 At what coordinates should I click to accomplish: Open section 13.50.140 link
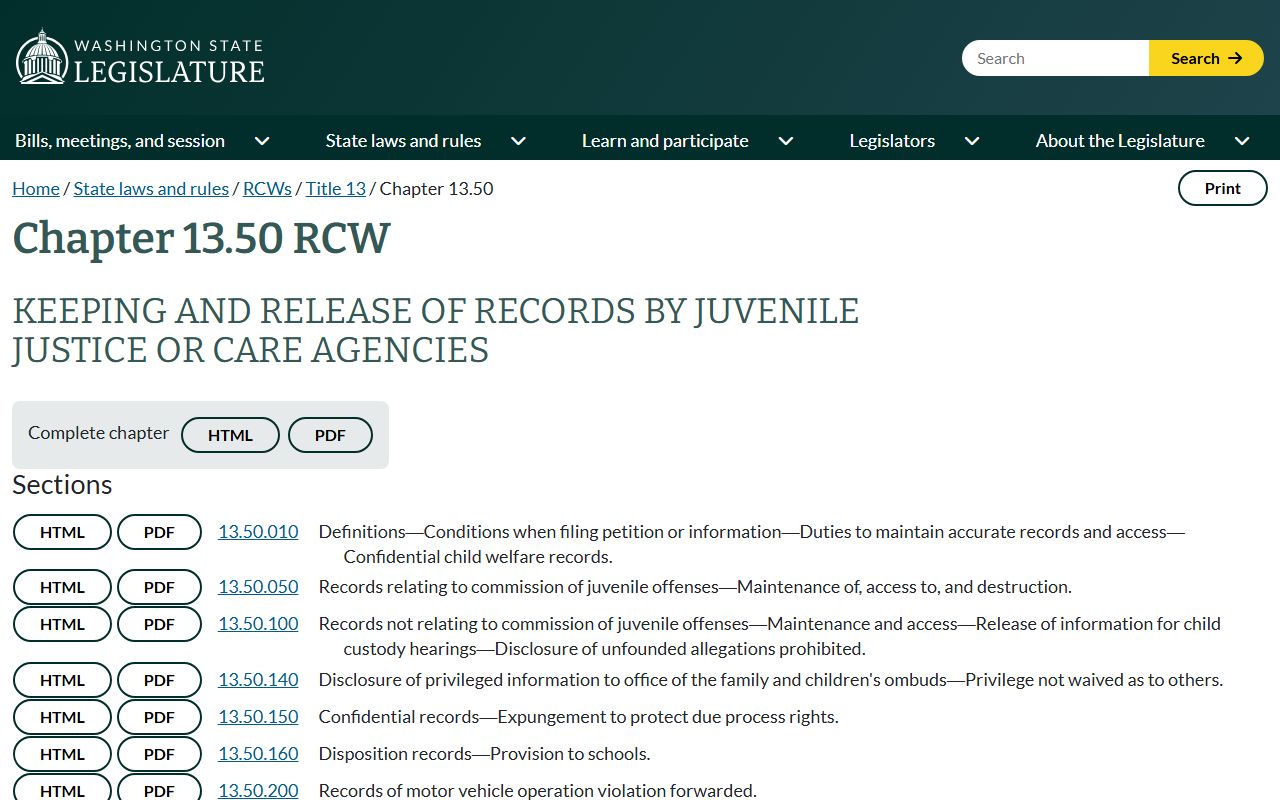click(x=258, y=680)
